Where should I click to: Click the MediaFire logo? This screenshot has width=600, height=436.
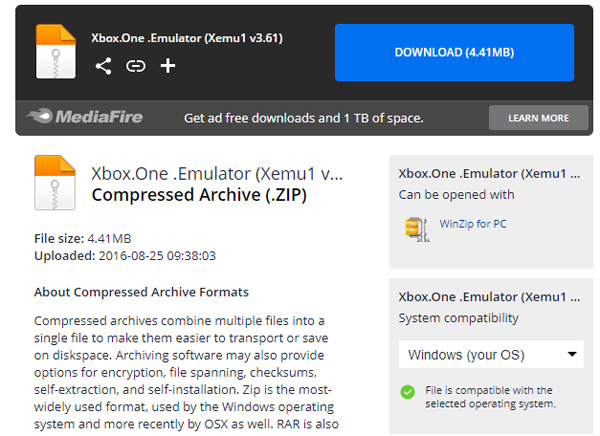tap(84, 118)
